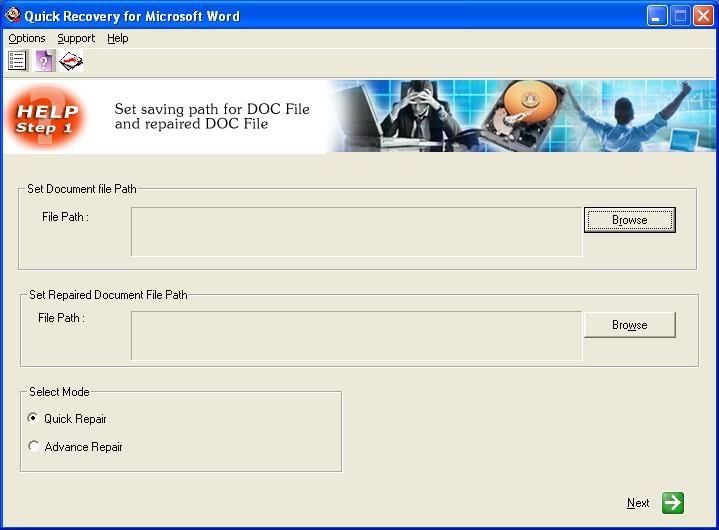Screen dimensions: 719x530
Task: Click the app icon in title bar
Action: [12, 15]
